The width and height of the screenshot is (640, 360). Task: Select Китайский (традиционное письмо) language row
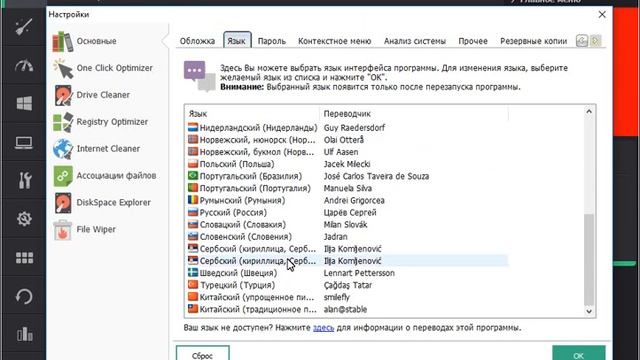[x=347, y=309]
